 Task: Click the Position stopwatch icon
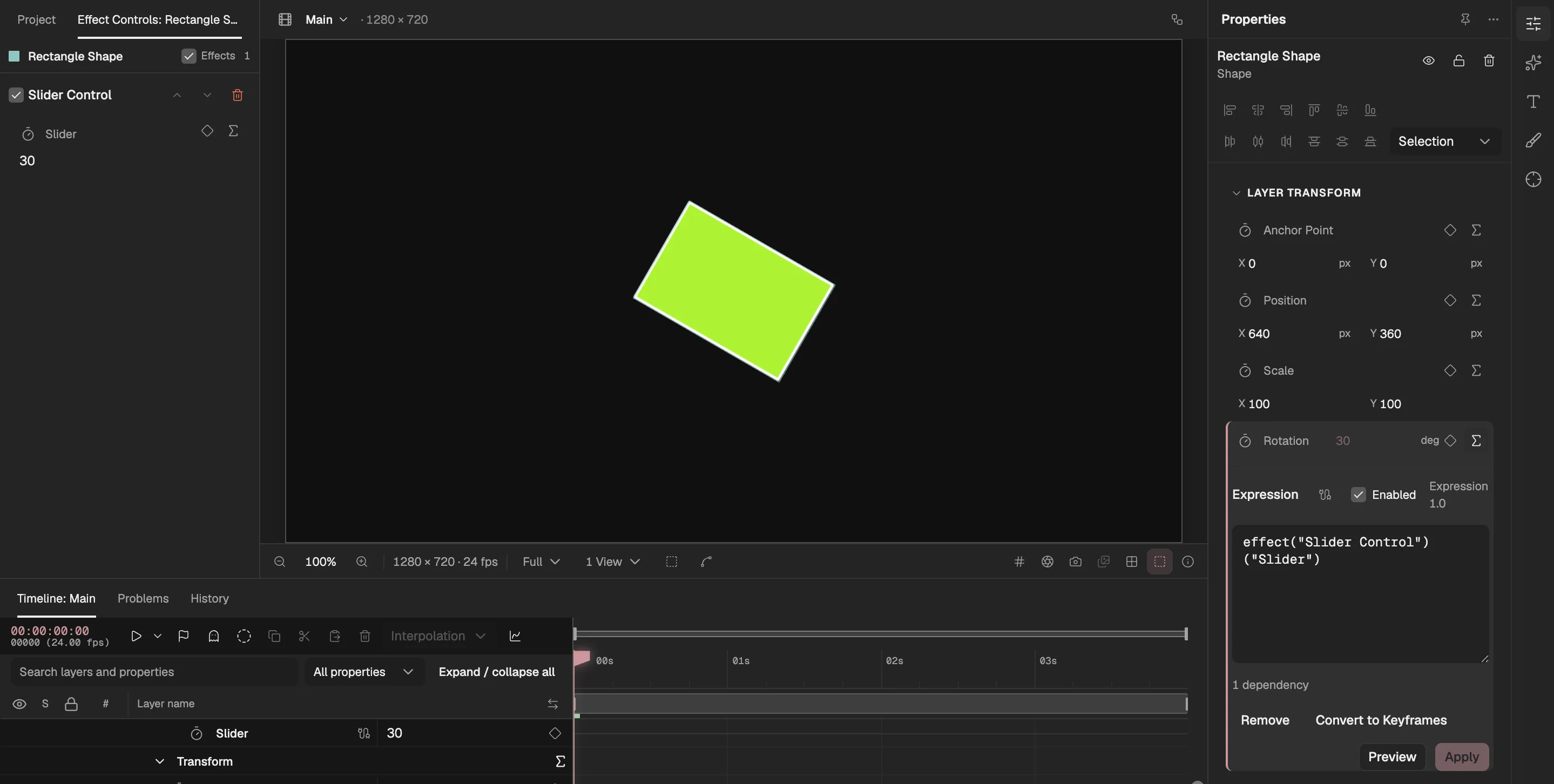click(1245, 300)
